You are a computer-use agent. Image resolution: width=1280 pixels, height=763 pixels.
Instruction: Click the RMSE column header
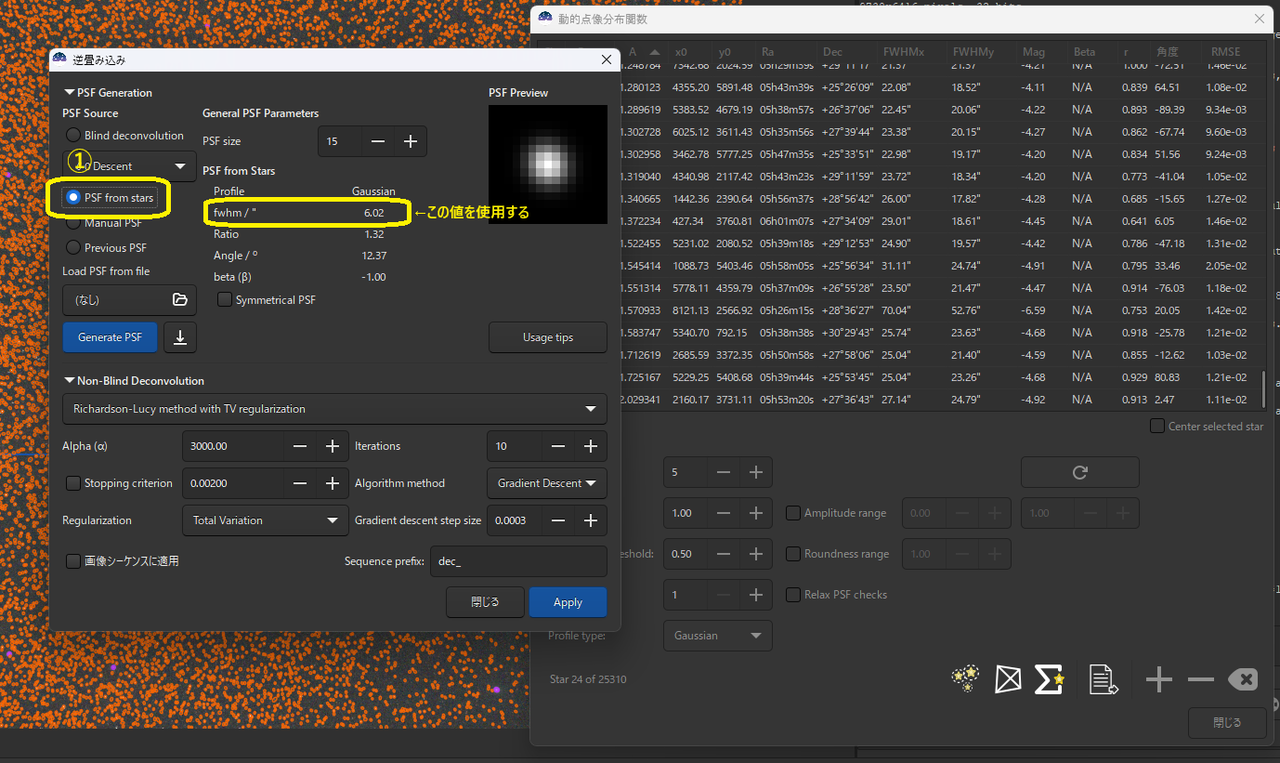tap(1225, 52)
